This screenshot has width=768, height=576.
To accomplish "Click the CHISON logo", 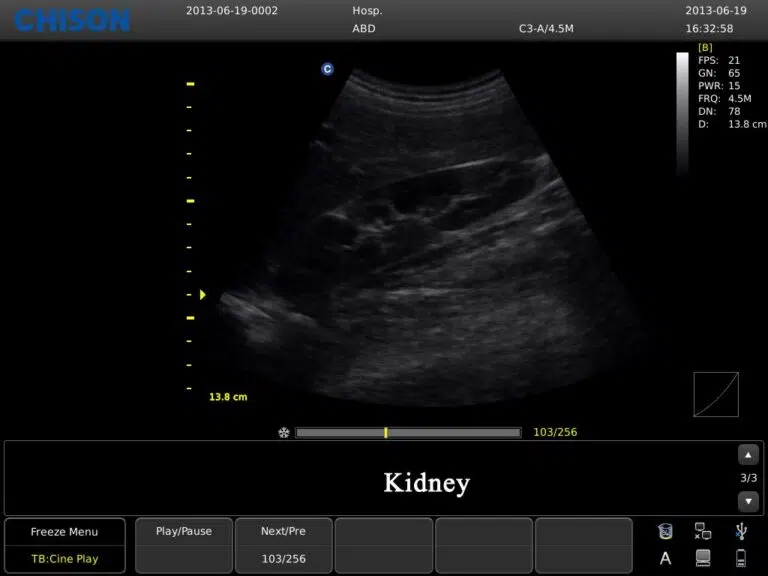I will tap(72, 19).
